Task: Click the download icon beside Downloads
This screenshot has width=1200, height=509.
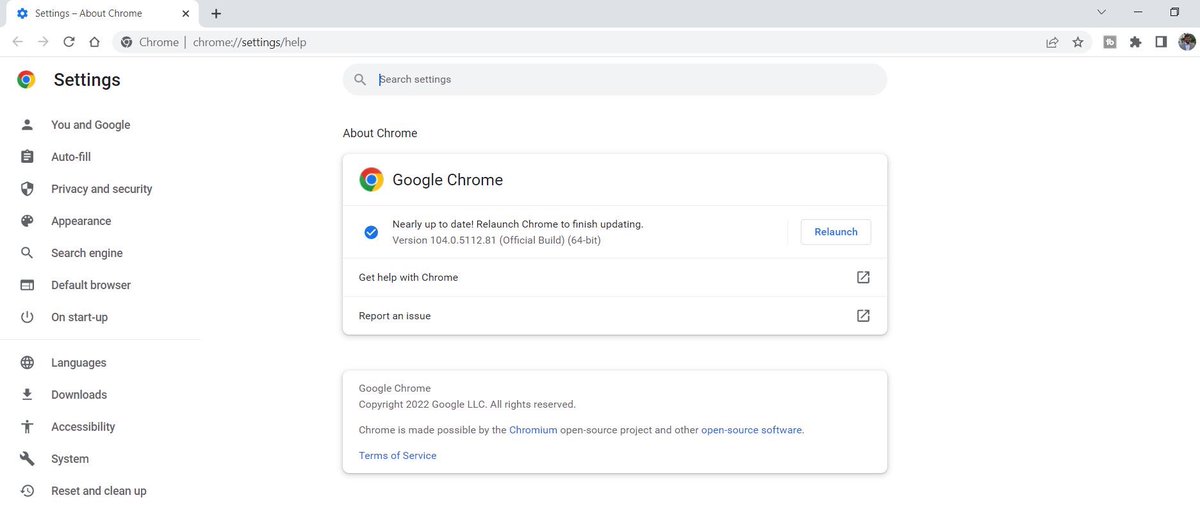Action: point(28,395)
